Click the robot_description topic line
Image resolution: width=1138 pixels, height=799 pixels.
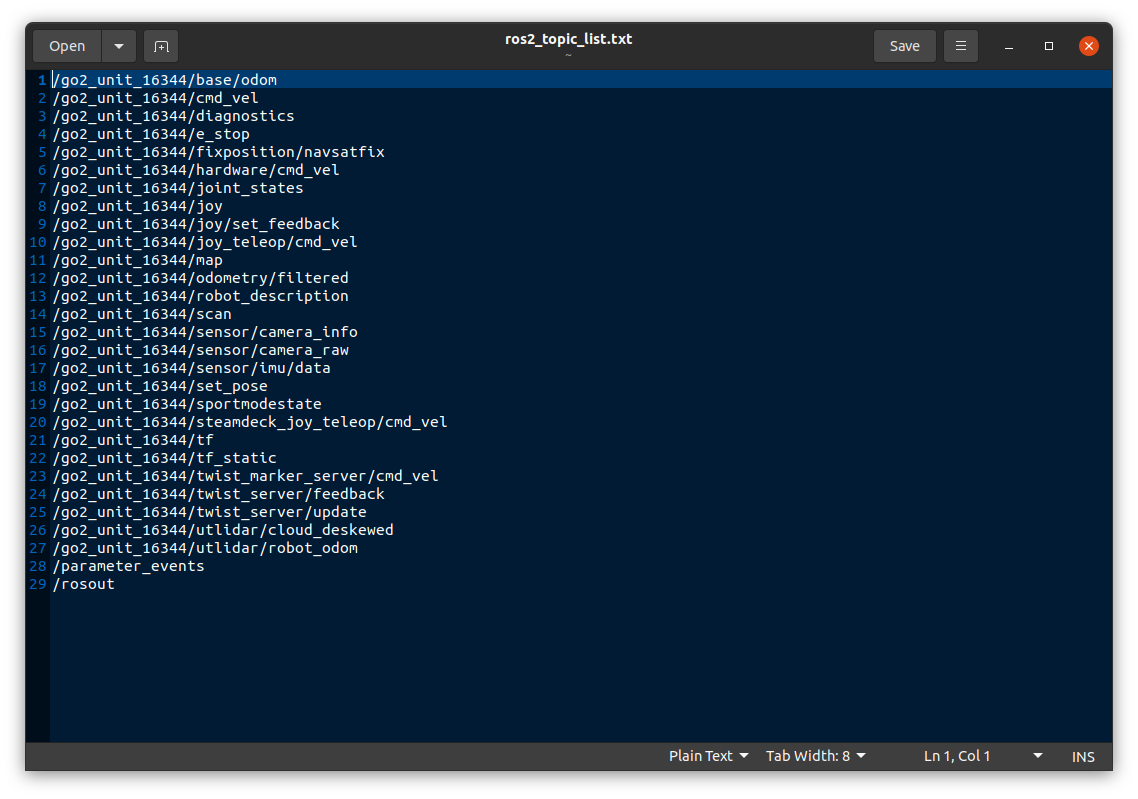[x=200, y=296]
